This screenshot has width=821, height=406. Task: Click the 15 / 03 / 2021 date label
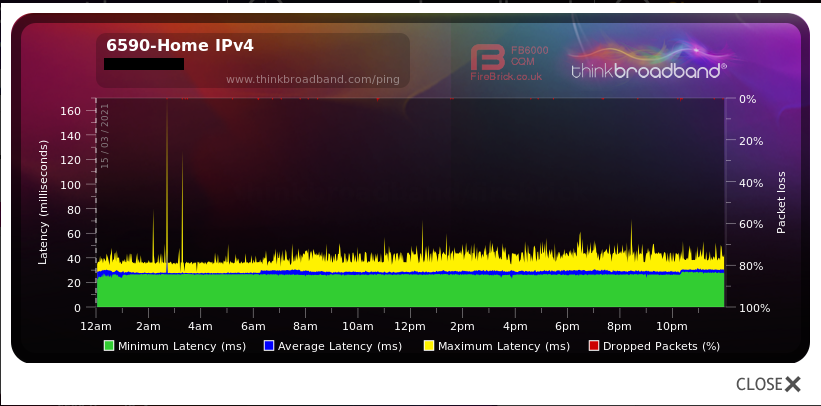[x=105, y=136]
